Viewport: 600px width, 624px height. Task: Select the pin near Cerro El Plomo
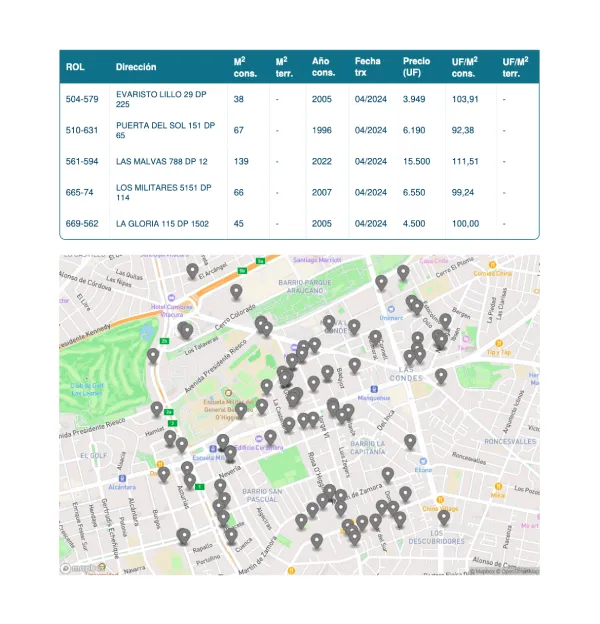click(x=403, y=271)
